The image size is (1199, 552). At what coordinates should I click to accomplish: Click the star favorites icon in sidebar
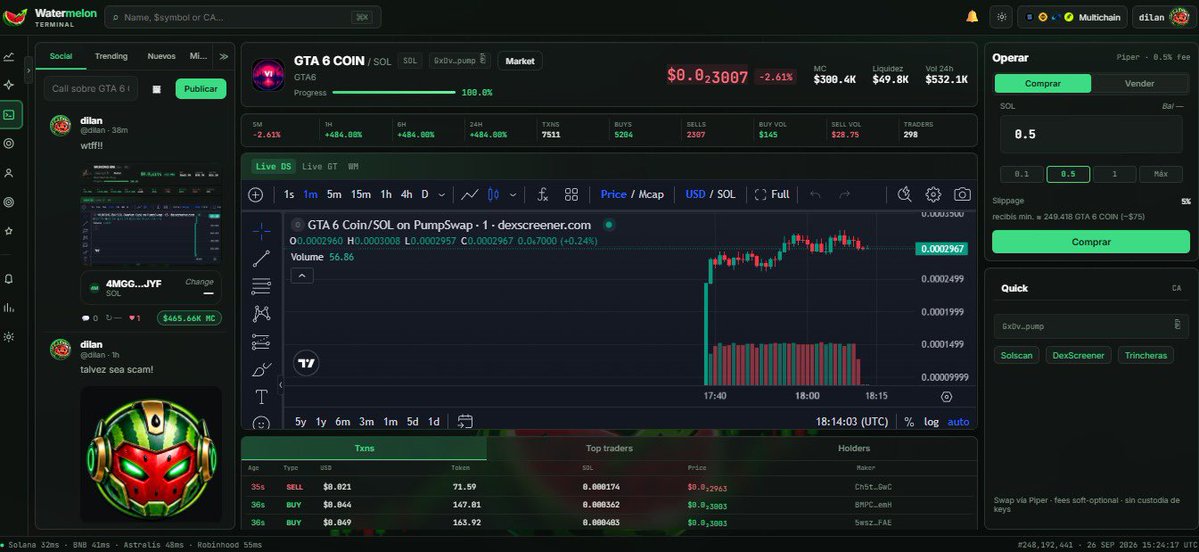click(x=9, y=231)
